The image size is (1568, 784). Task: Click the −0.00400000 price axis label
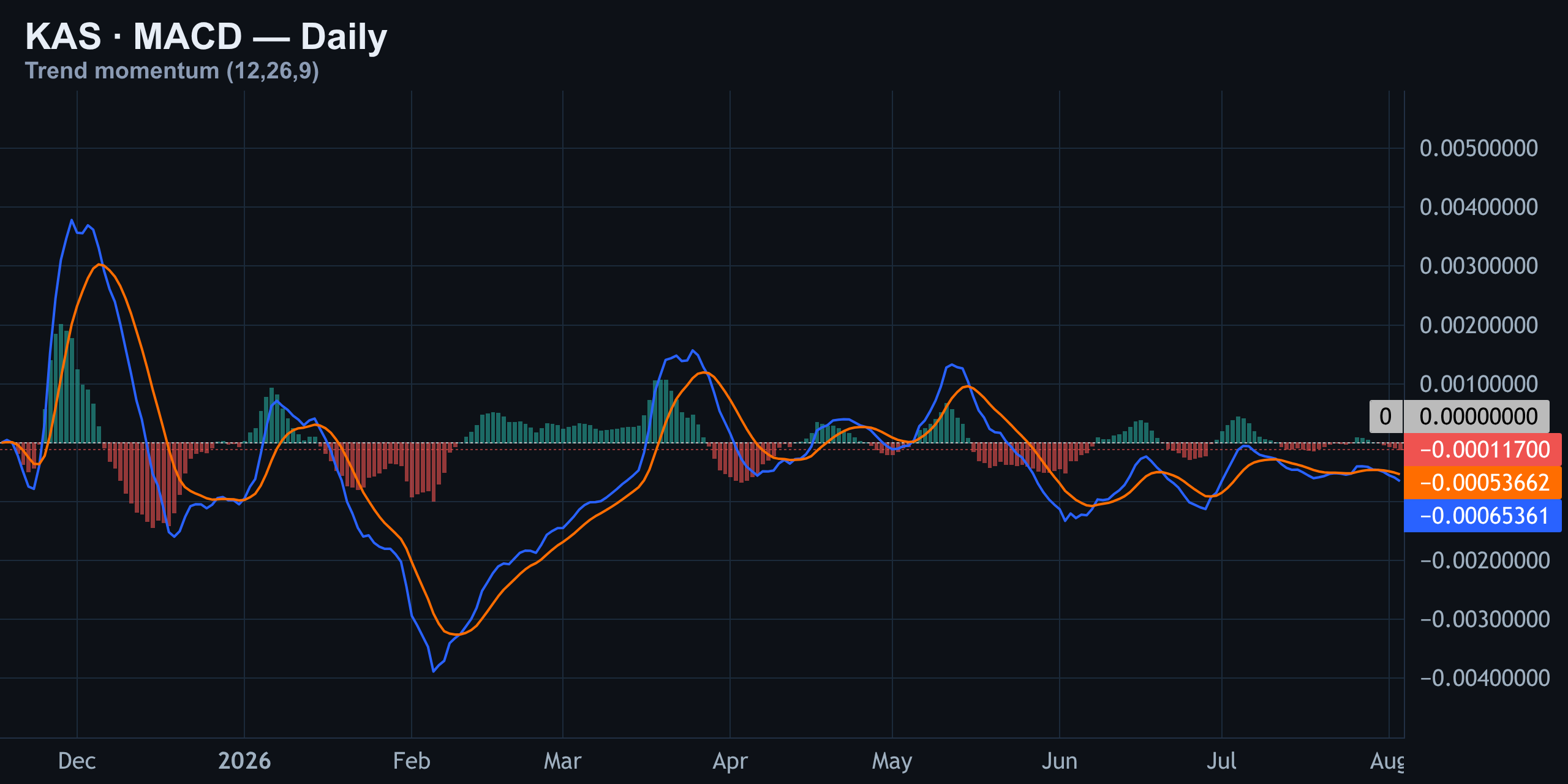coord(1485,678)
